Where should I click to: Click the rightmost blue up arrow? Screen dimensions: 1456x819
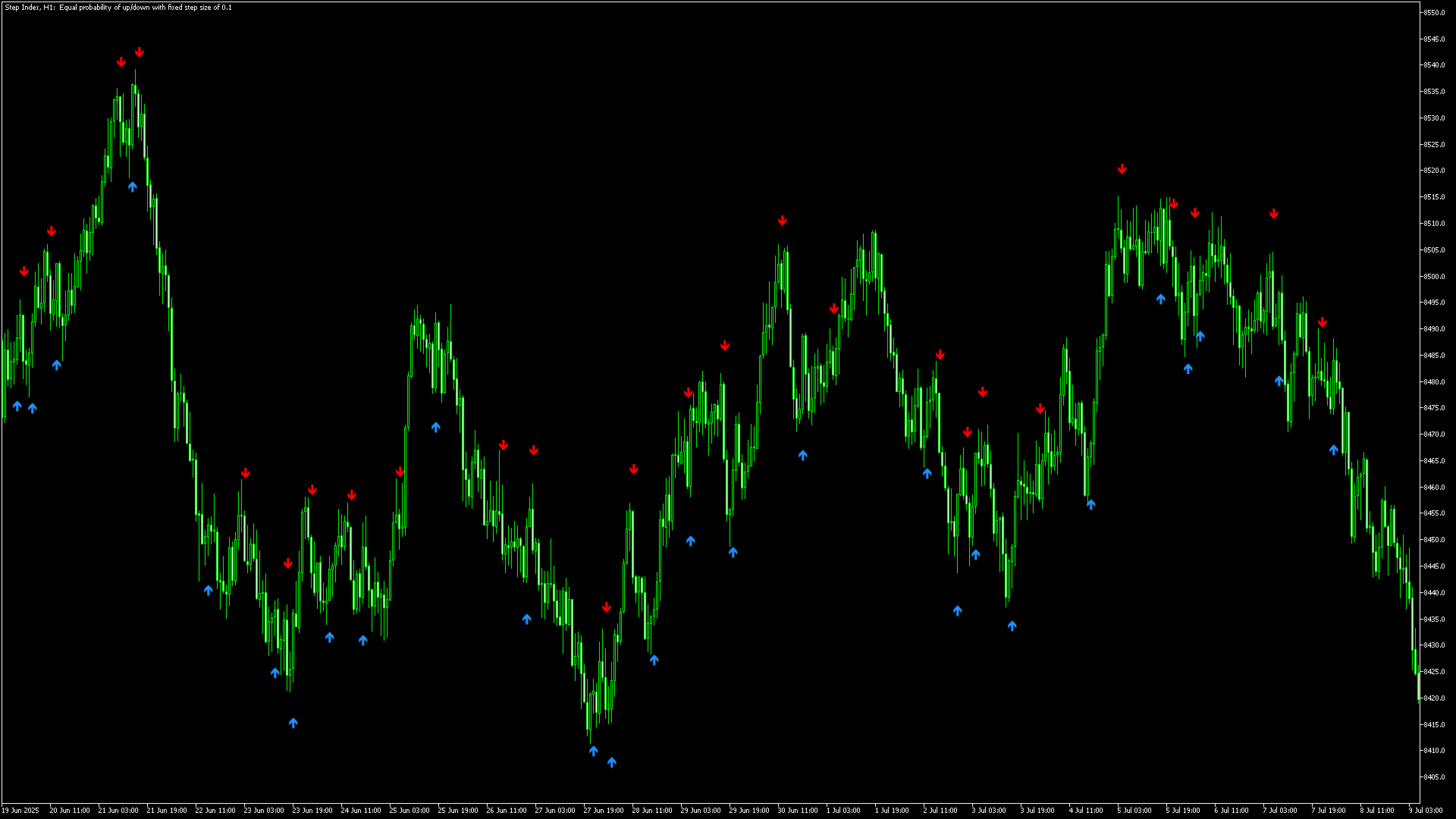coord(1334,450)
